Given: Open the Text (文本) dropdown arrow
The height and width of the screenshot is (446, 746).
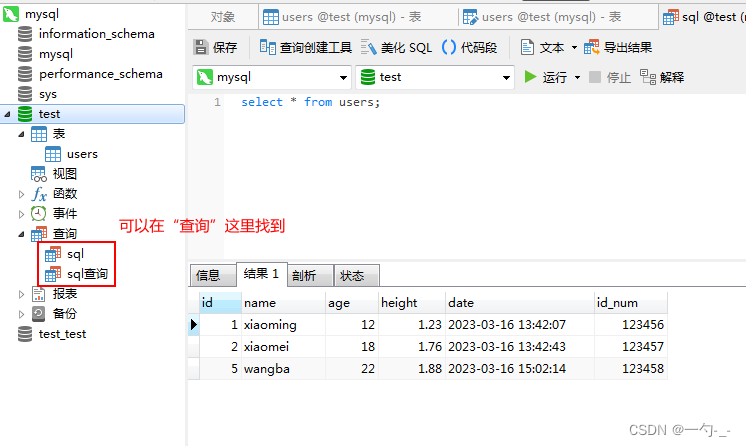Looking at the screenshot, I should [x=574, y=47].
